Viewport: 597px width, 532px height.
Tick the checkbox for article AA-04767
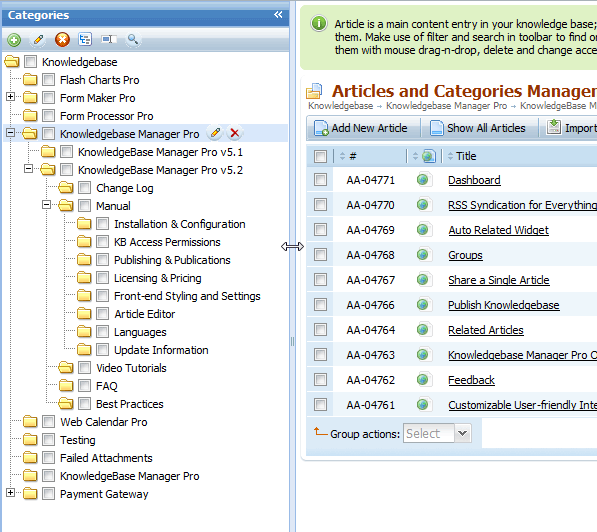pos(321,280)
